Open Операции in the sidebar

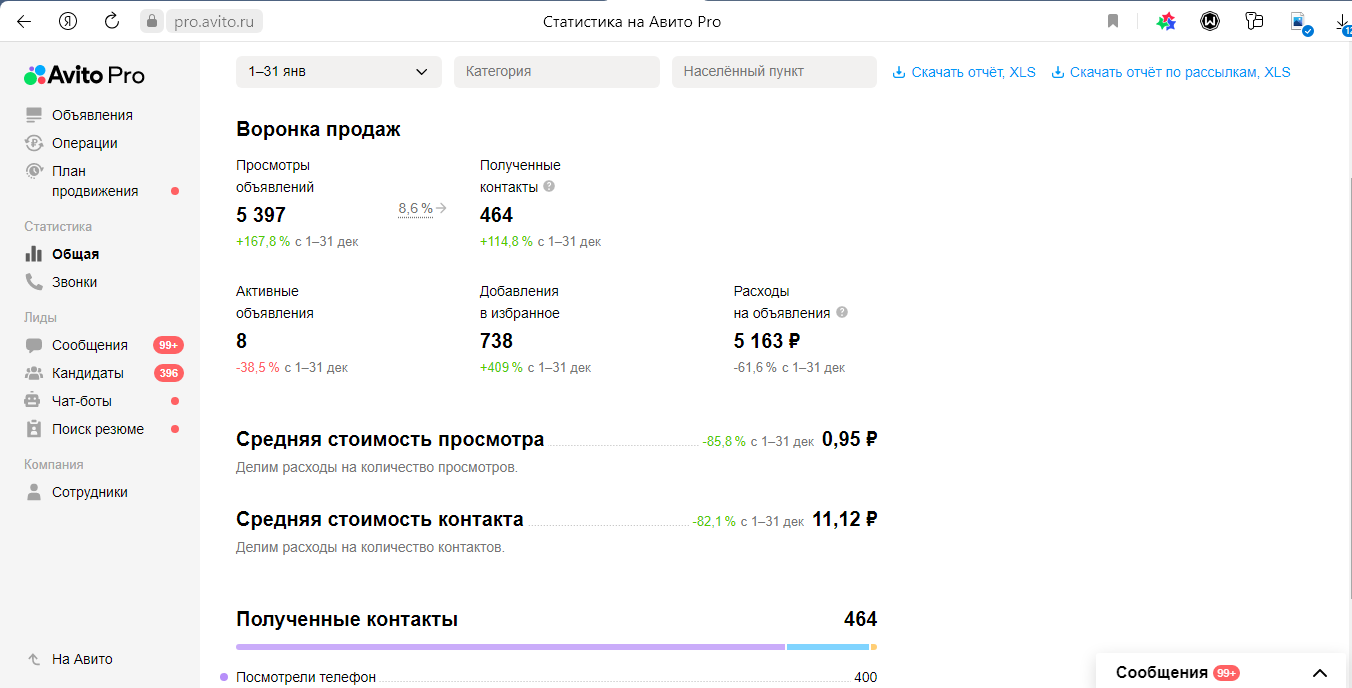tap(85, 143)
